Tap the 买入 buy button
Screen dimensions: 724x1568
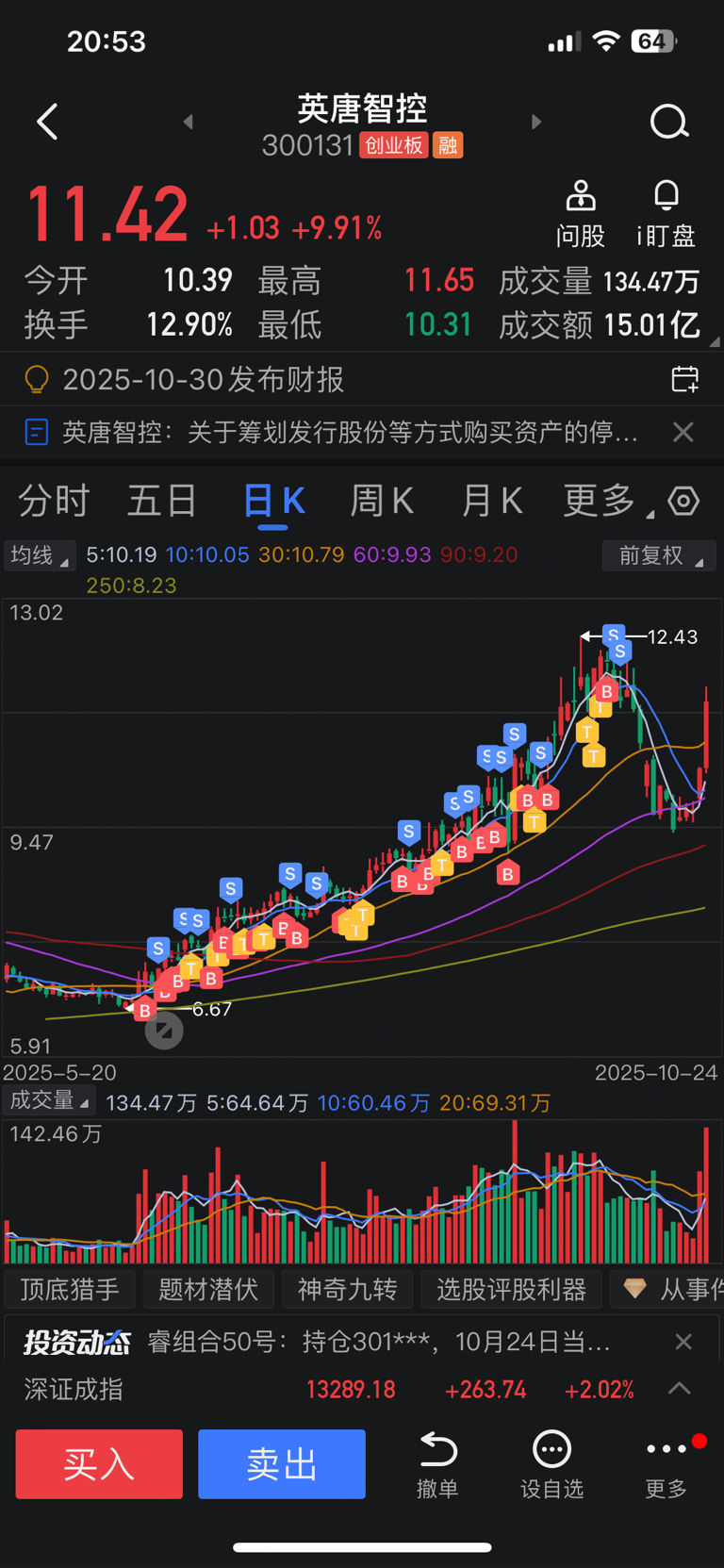click(99, 1464)
